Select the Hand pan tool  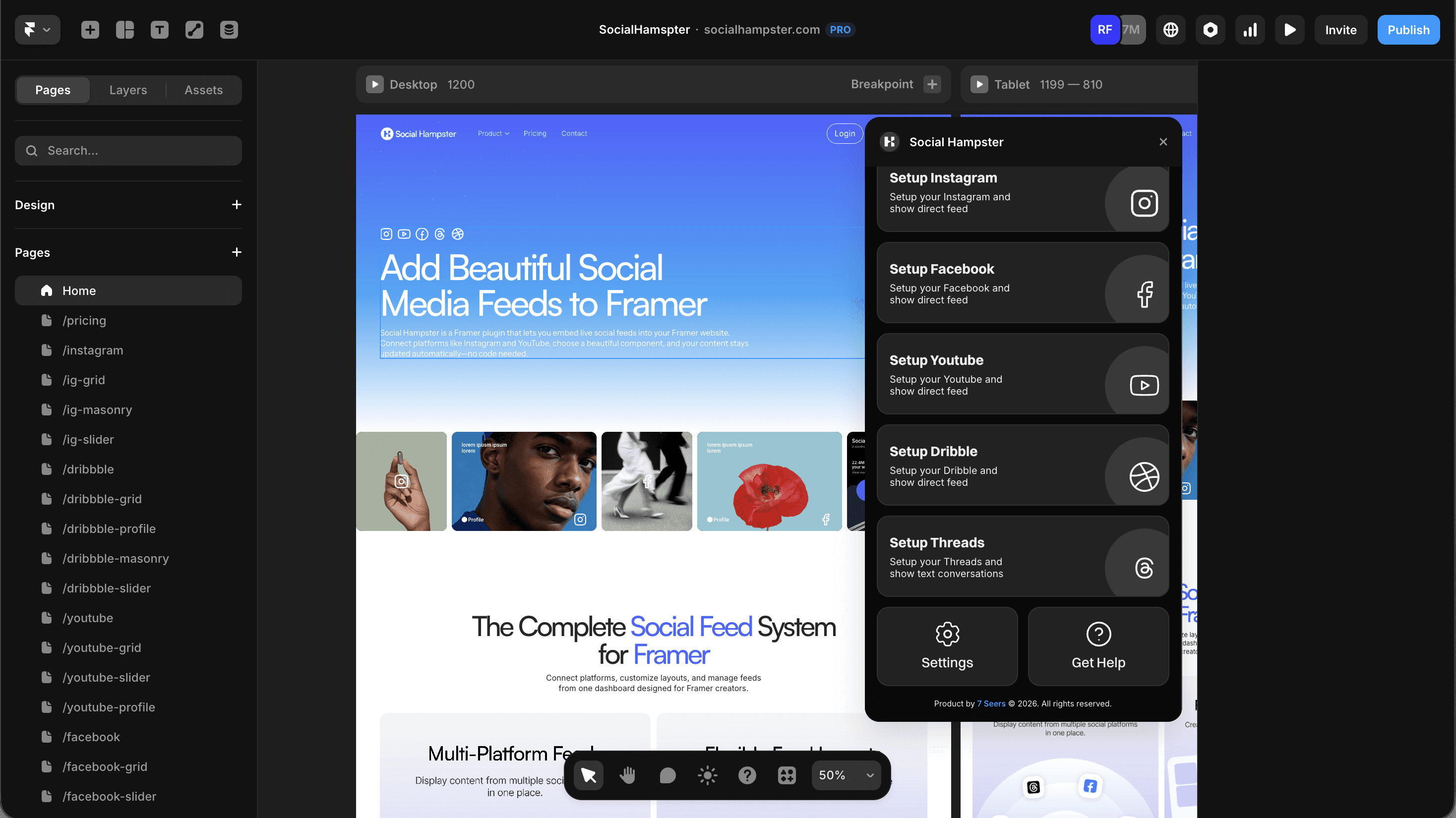627,775
